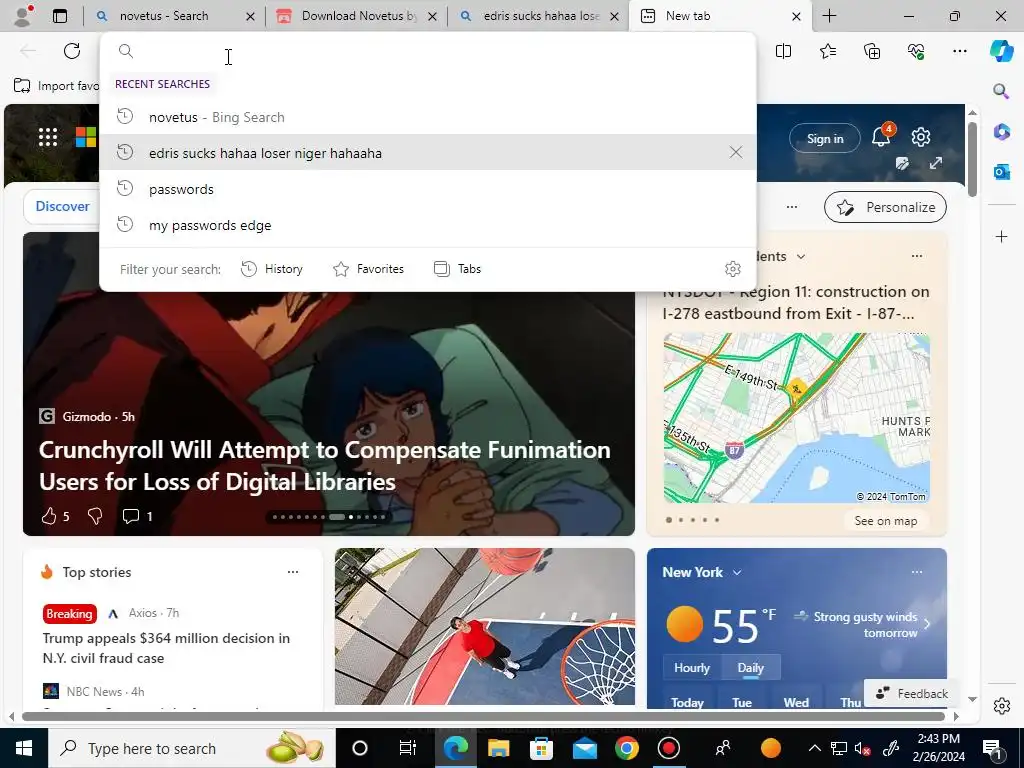This screenshot has height=768, width=1024.
Task: Add a sidebar app with plus icon
Action: (x=1001, y=236)
